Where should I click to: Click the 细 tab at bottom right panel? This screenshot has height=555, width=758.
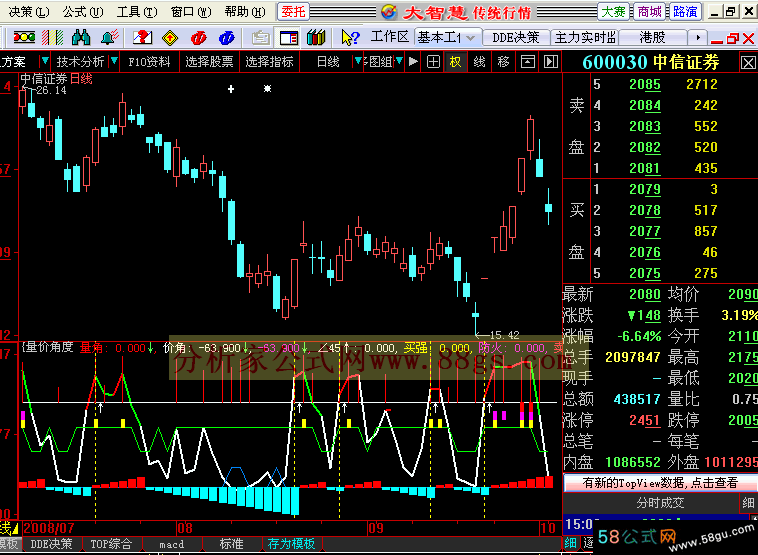[570, 543]
